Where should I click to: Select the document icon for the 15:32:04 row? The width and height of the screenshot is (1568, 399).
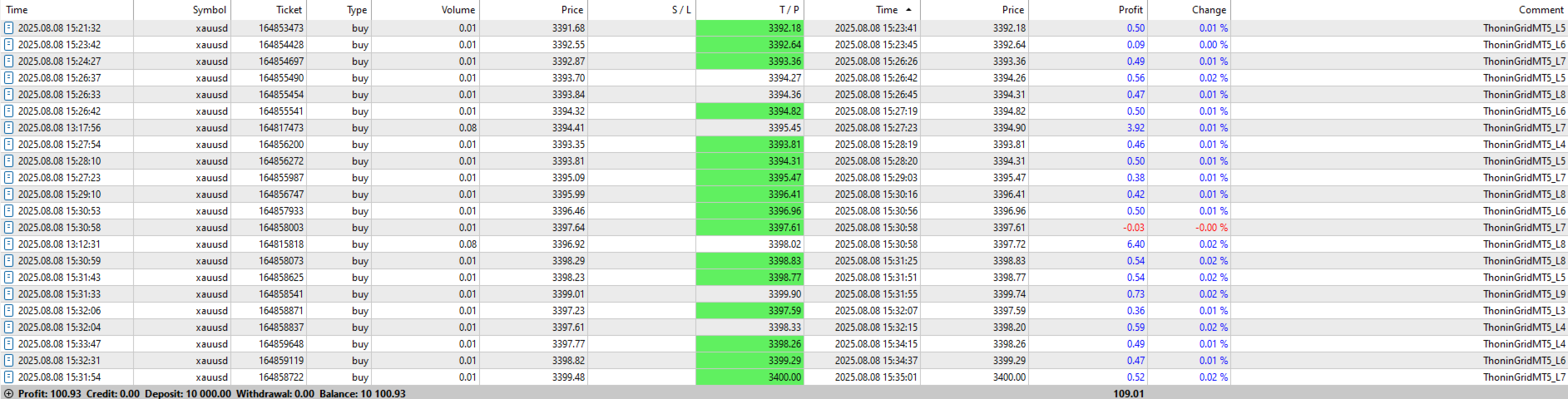(9, 328)
